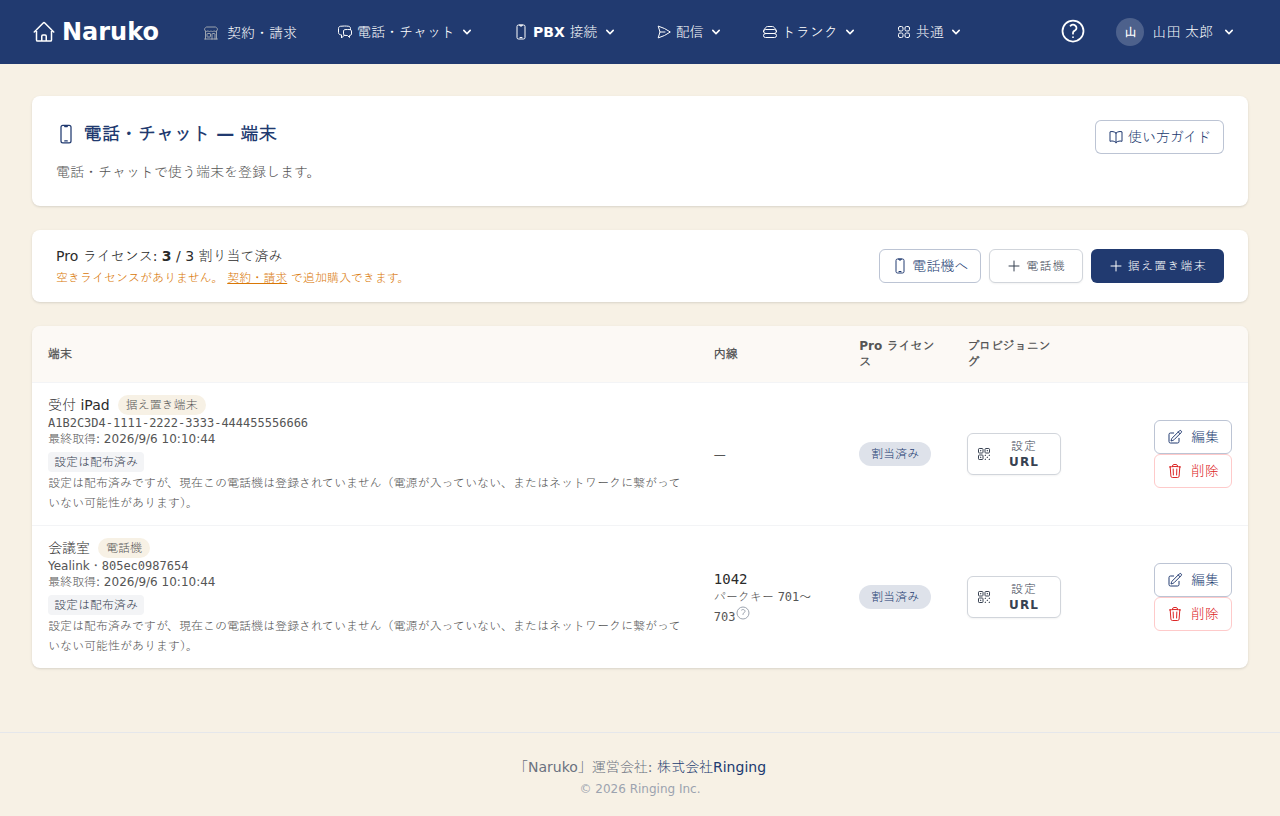Click Yealink · 805ec0987654 text
This screenshot has height=816, width=1280.
[x=118, y=566]
